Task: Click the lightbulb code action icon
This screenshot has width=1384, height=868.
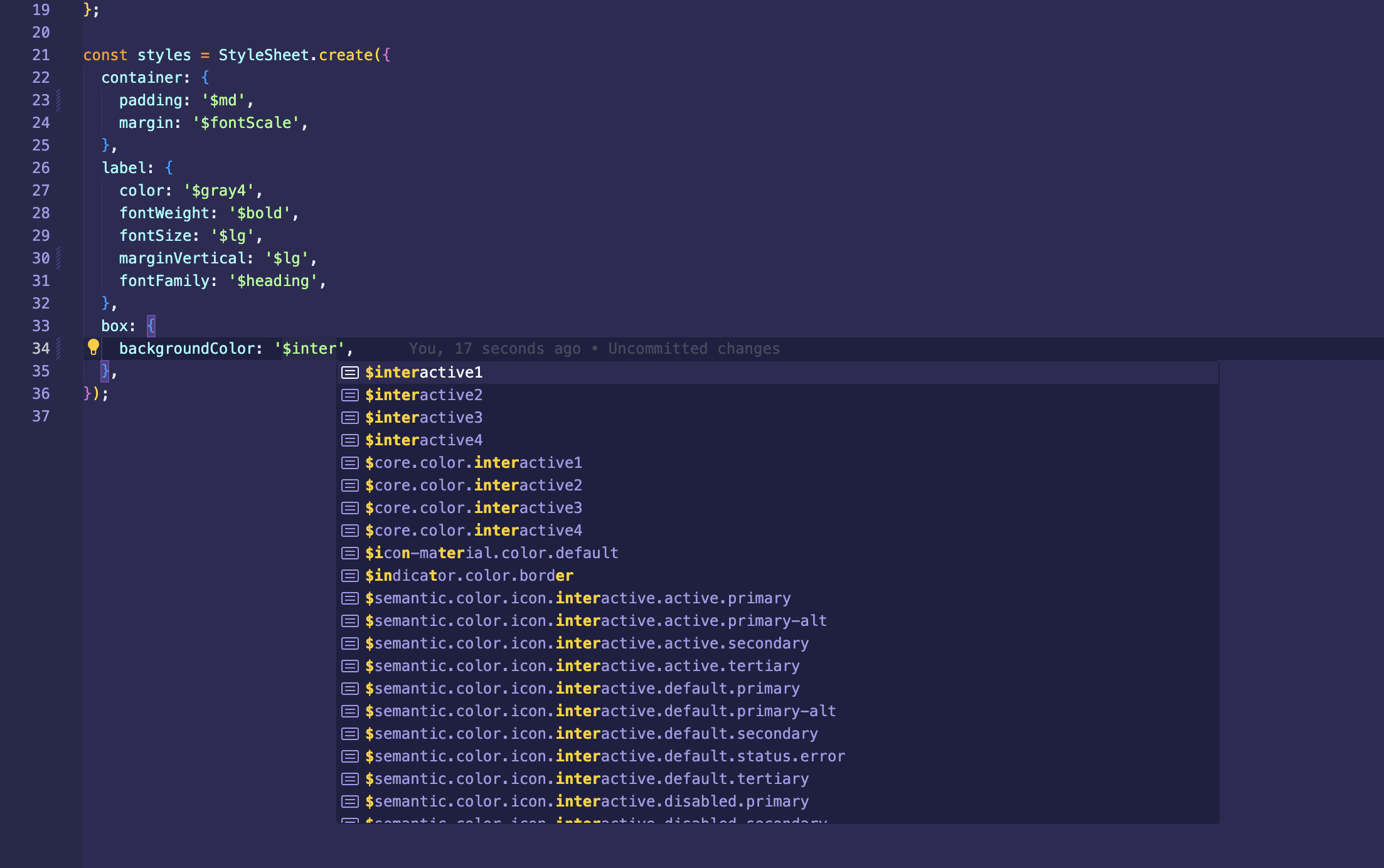Action: coord(93,348)
